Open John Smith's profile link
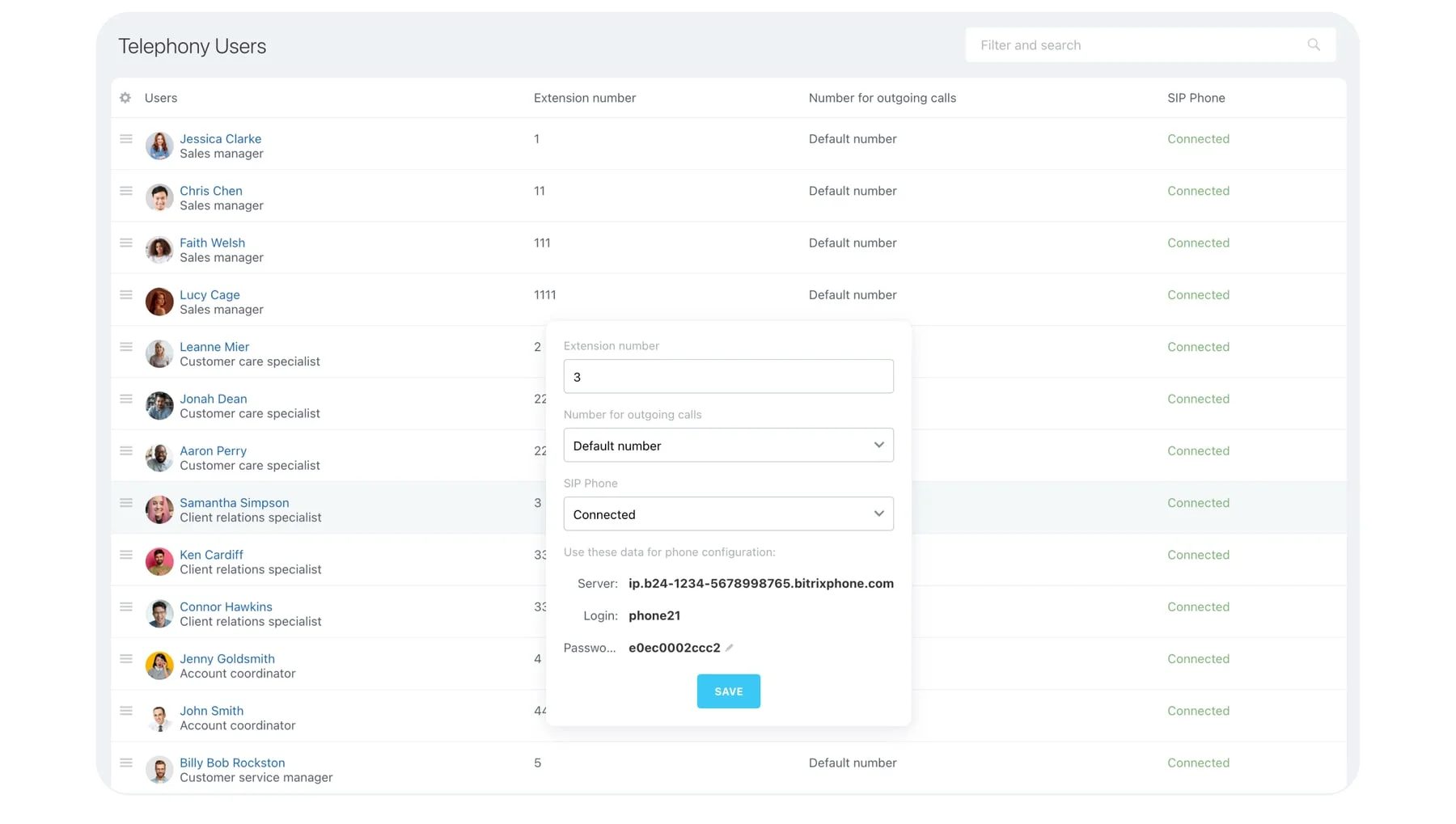The image size is (1456, 824). (211, 711)
